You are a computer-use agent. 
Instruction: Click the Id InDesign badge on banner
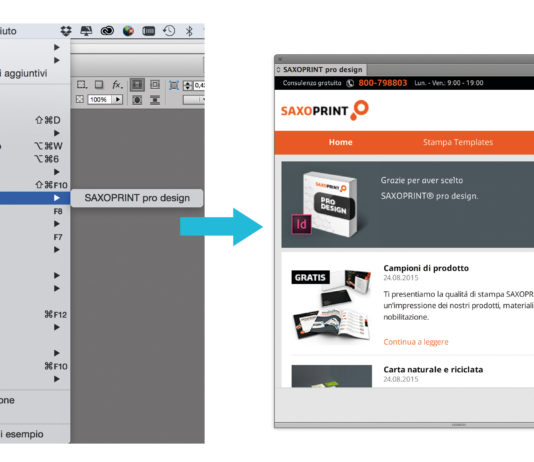[301, 224]
